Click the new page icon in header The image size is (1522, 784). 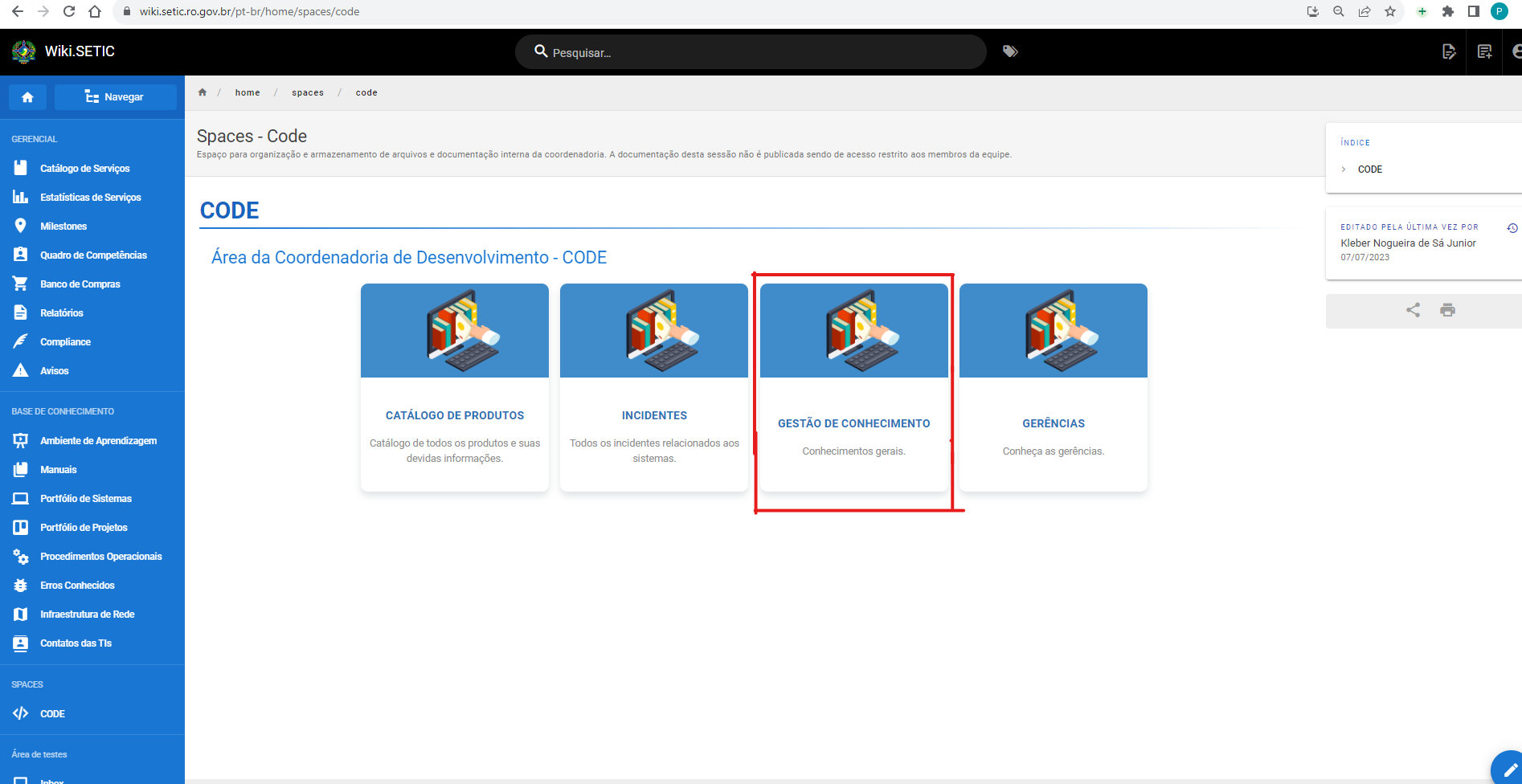[1484, 51]
